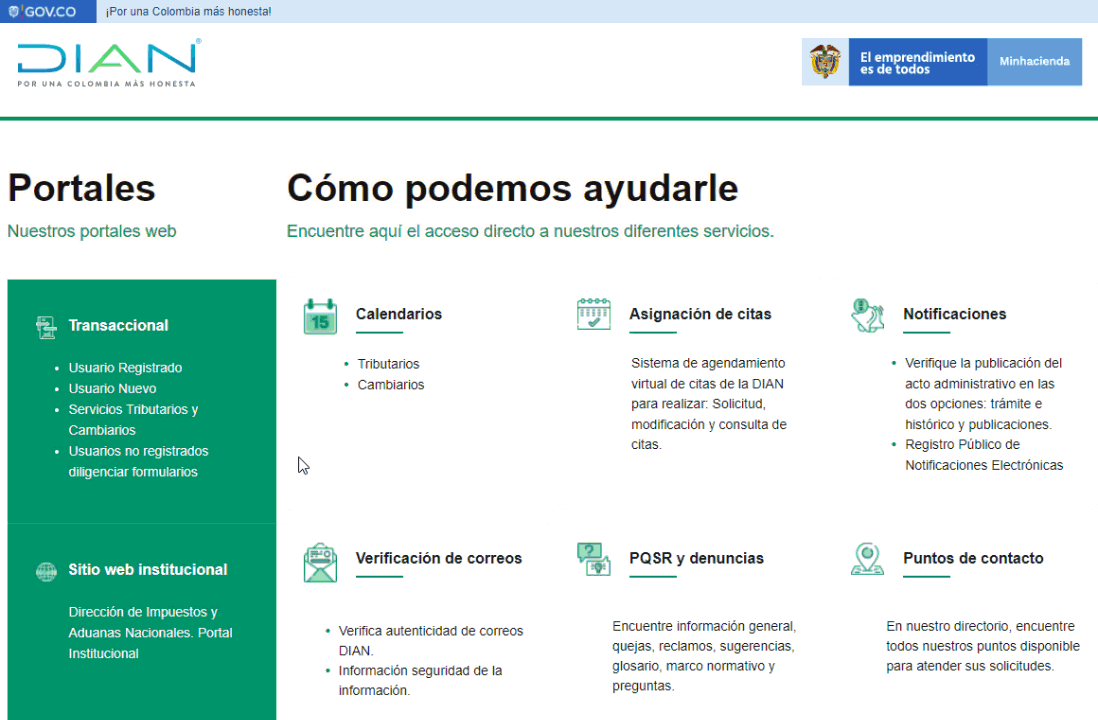Viewport: 1098px width, 720px height.
Task: Open the Usuario Registrado link
Action: tap(125, 368)
